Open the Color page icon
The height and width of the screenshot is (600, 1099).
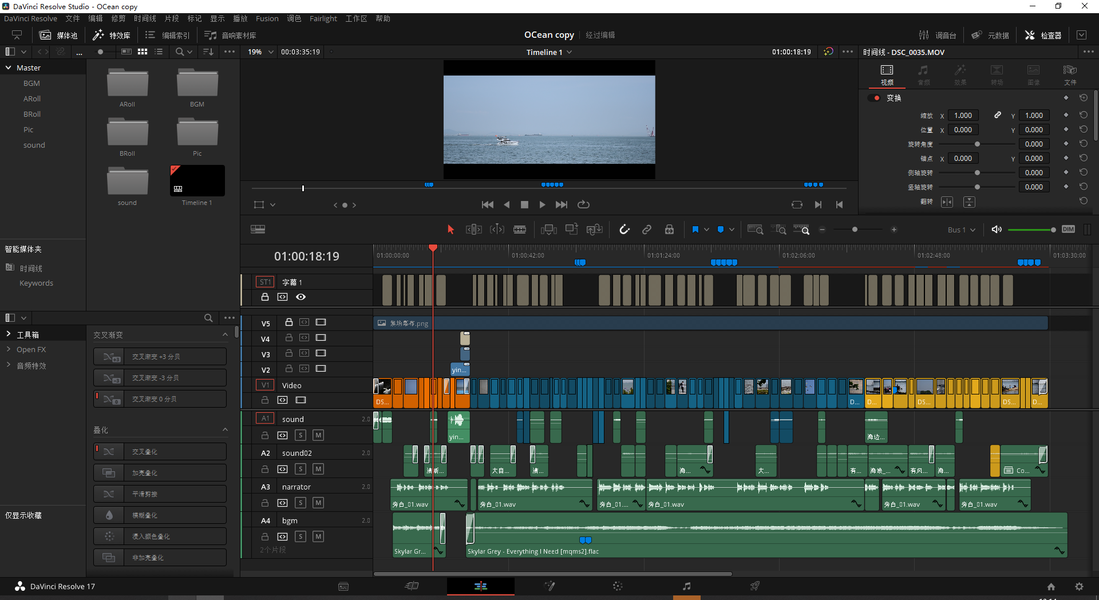617,586
